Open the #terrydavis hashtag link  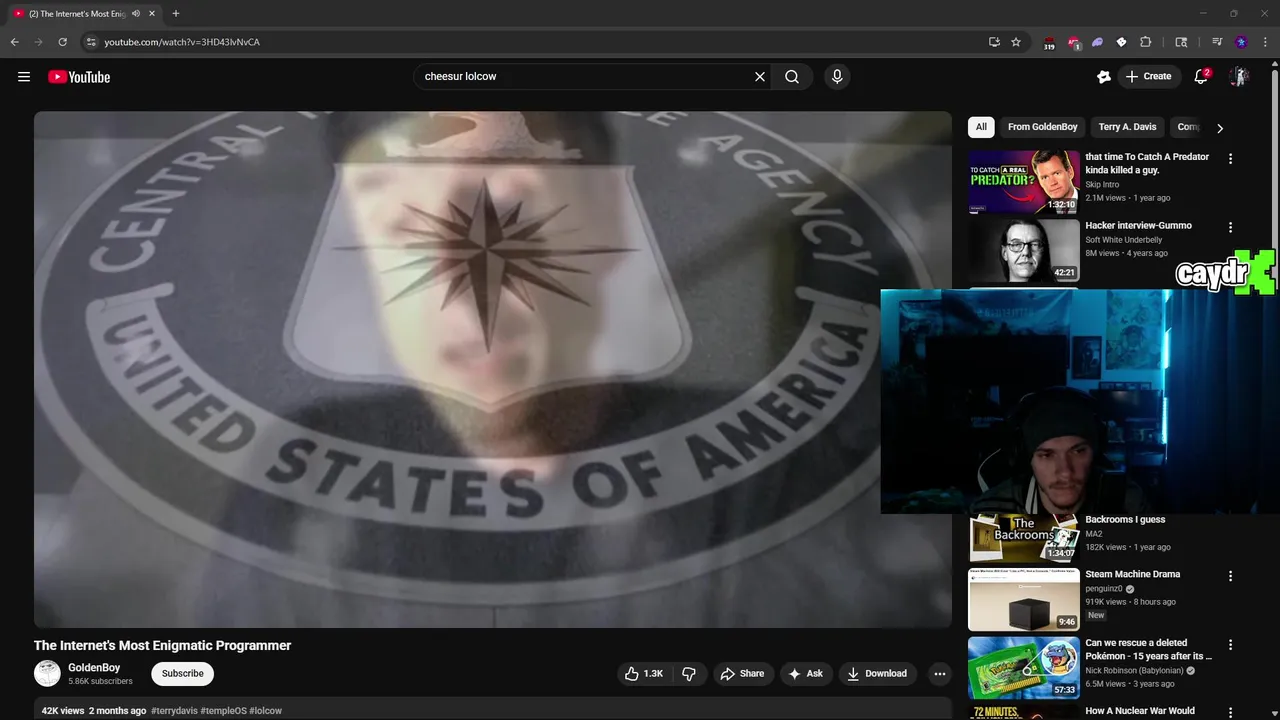(173, 711)
